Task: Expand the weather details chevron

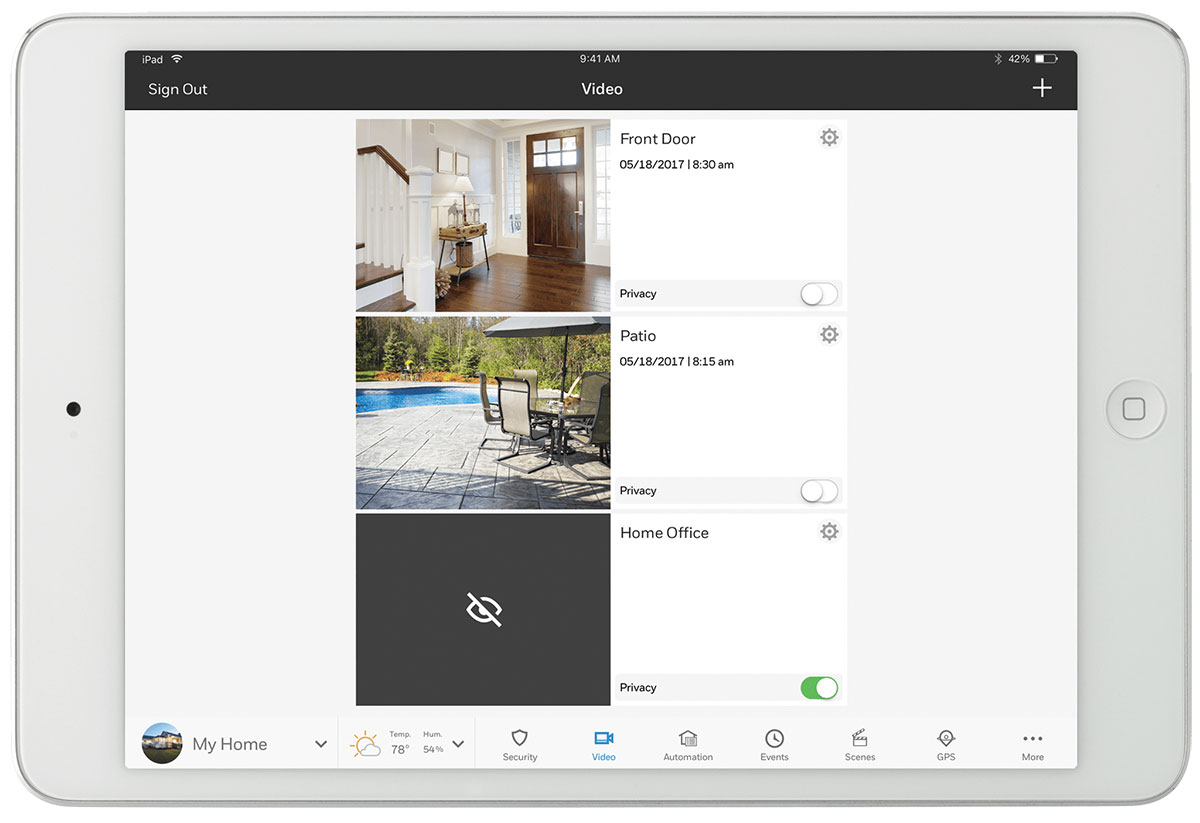Action: coord(458,744)
